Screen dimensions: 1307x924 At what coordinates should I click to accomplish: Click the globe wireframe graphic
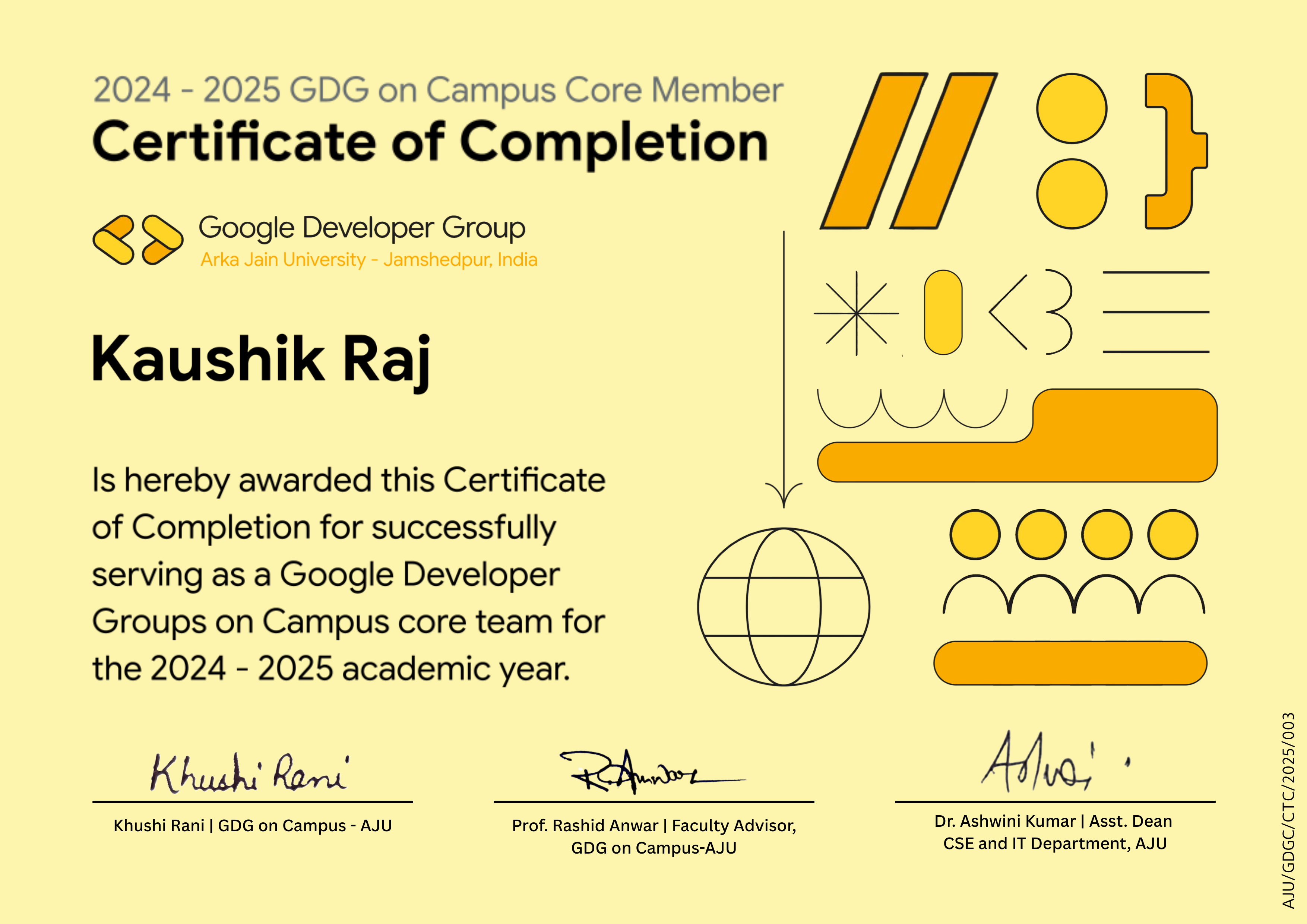pos(784,607)
